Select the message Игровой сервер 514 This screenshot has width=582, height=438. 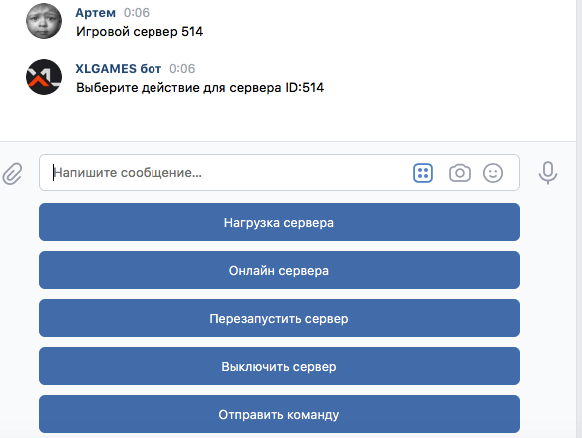point(140,32)
